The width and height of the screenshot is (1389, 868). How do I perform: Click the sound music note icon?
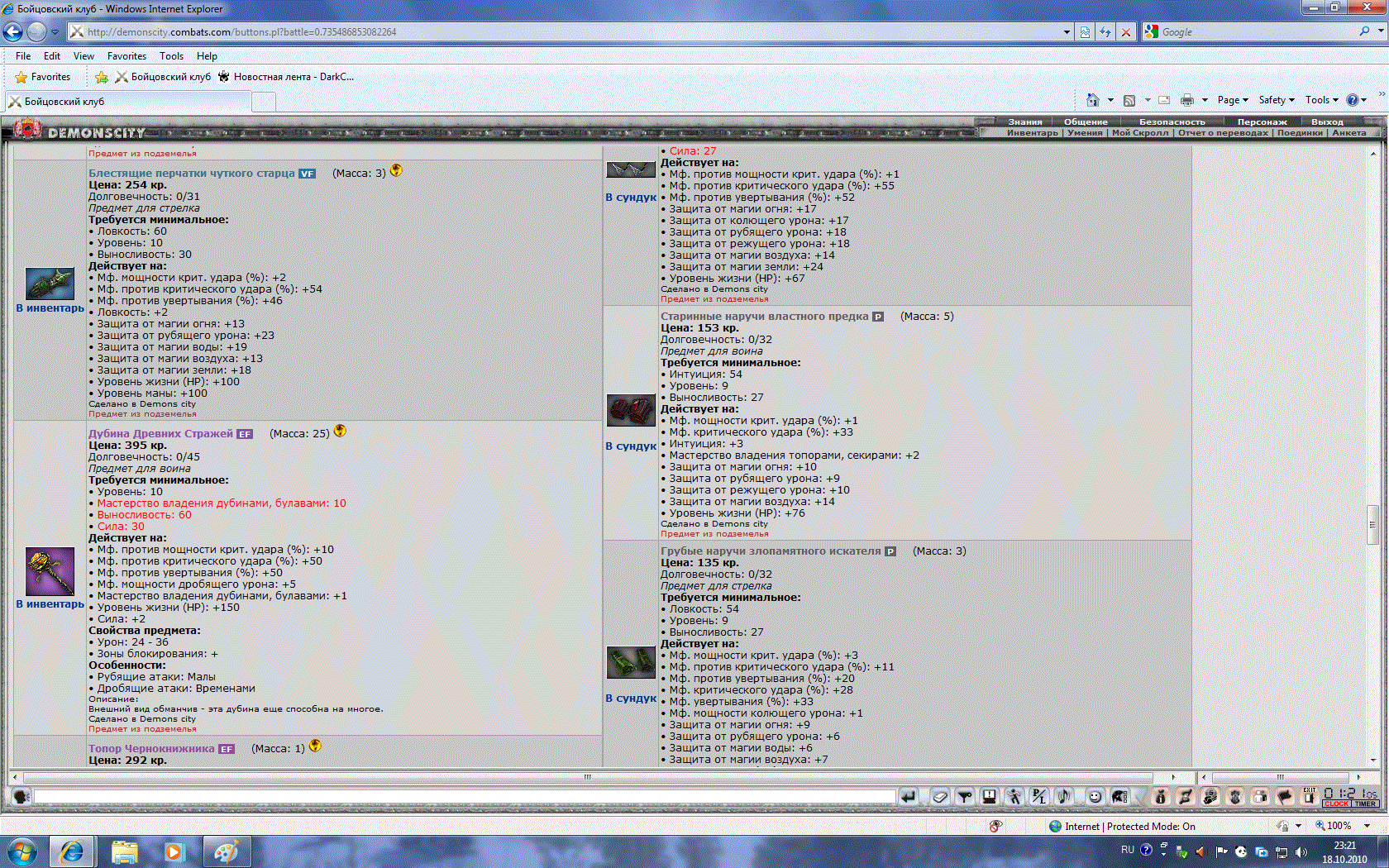tap(1063, 796)
